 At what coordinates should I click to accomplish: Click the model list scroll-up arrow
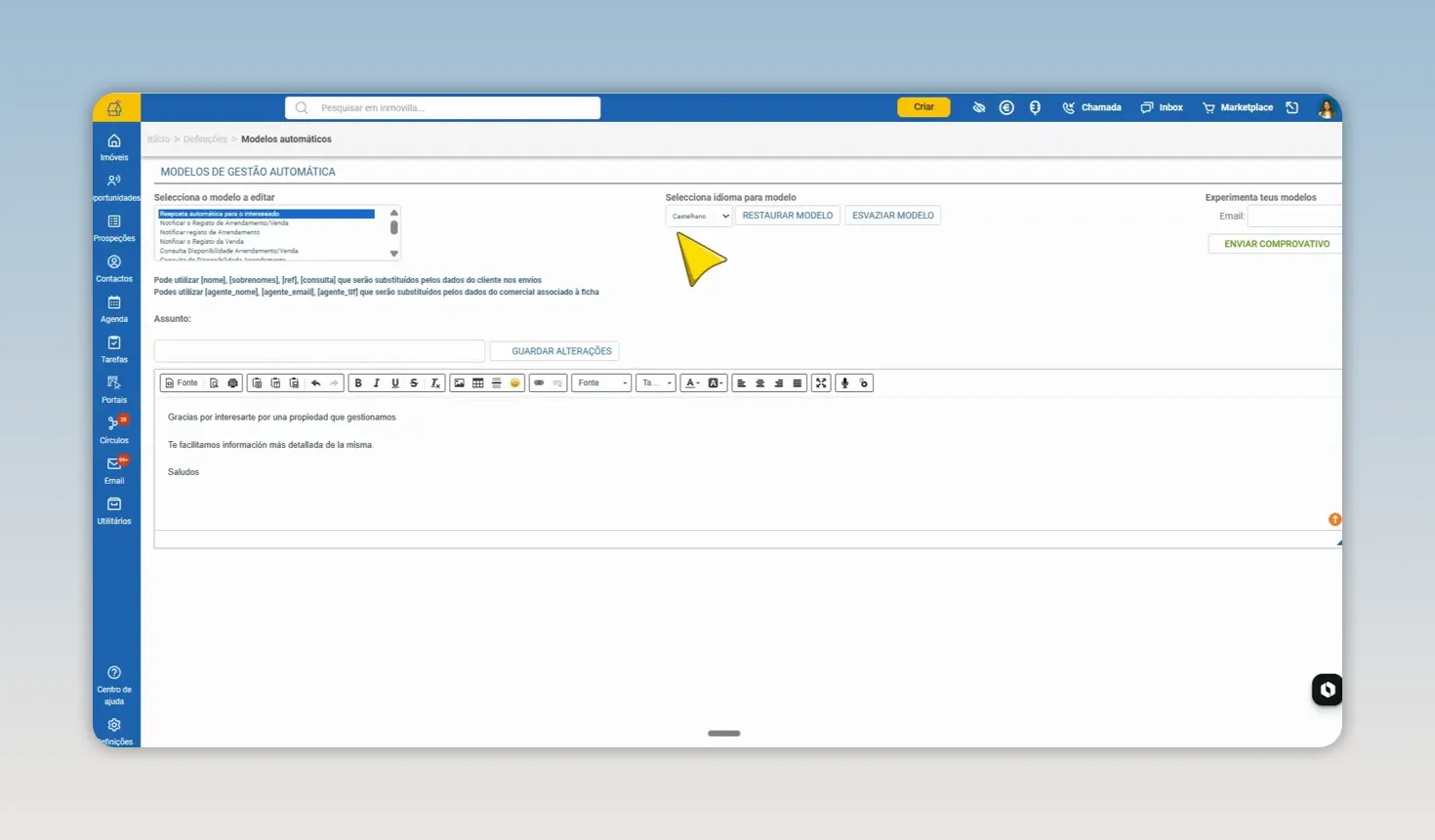[x=394, y=212]
